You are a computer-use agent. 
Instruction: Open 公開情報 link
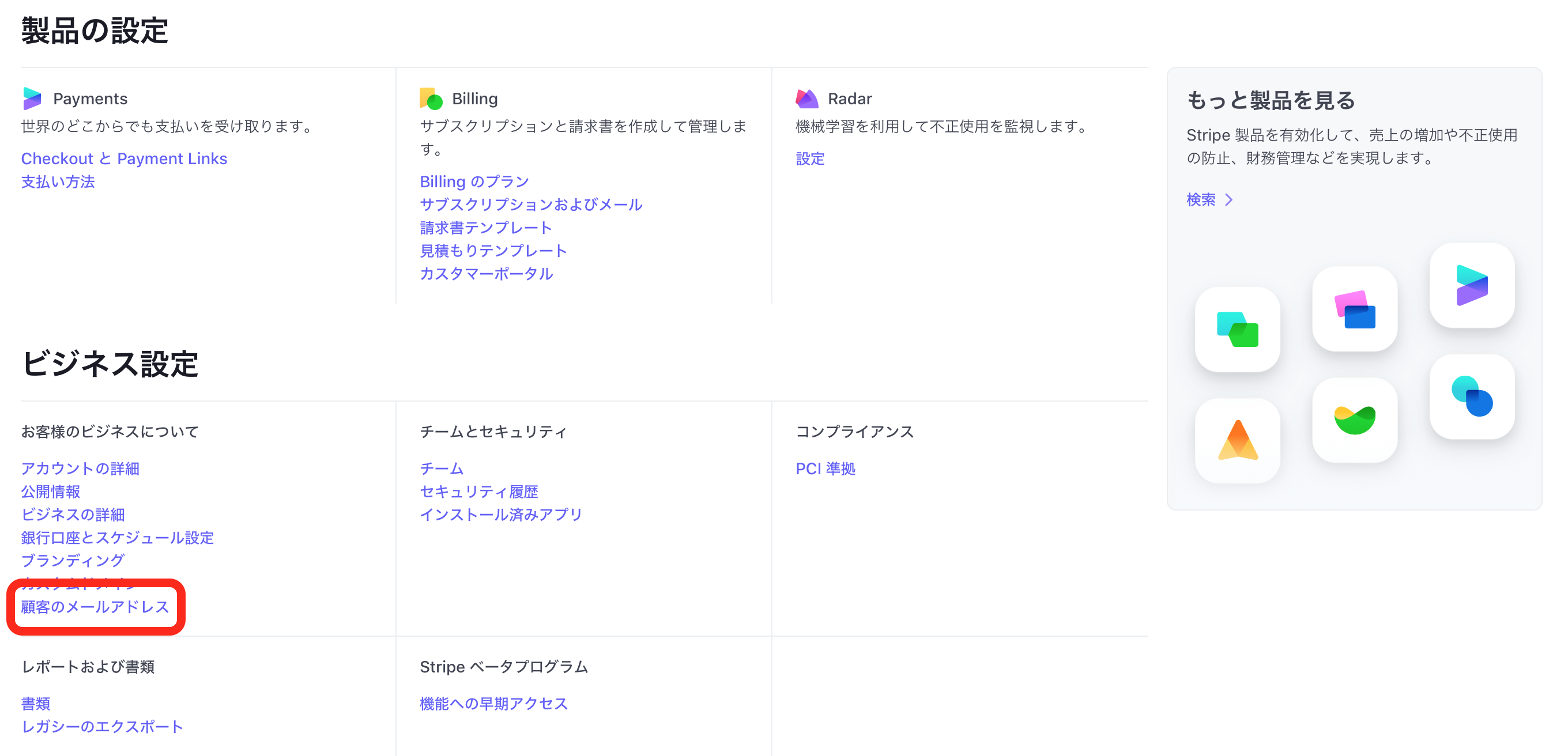tap(51, 492)
